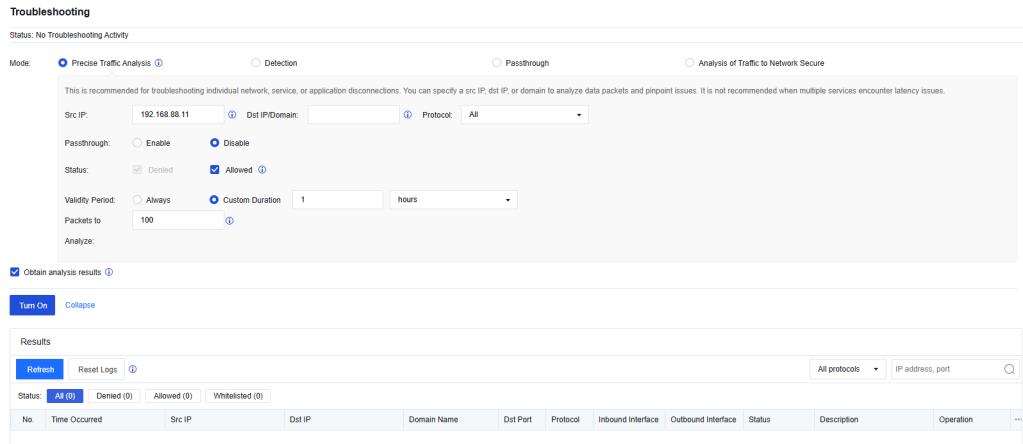Click the Collapse link
The width and height of the screenshot is (1023, 444).
80,305
